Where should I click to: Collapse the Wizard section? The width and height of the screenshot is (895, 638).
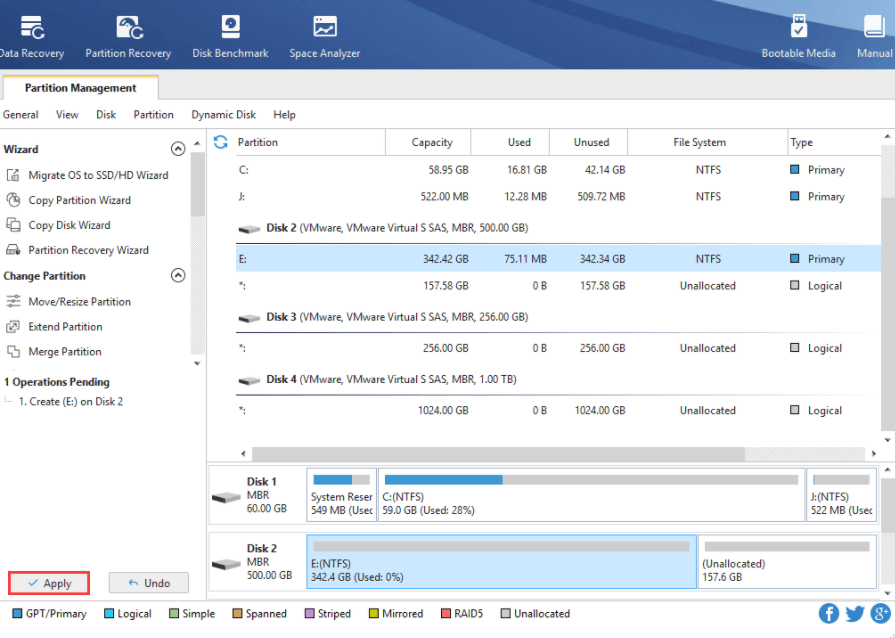pos(177,147)
